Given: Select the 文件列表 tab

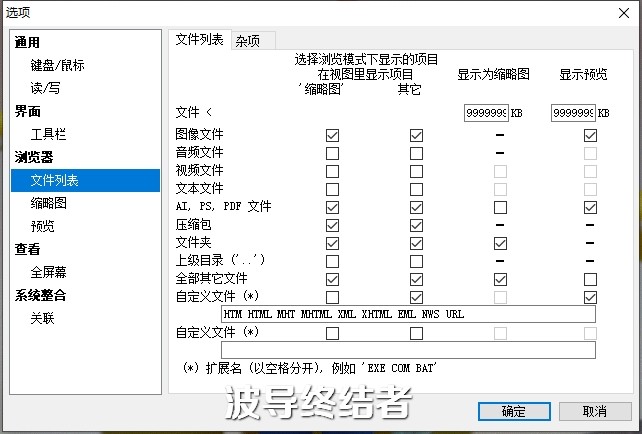Looking at the screenshot, I should pos(200,40).
